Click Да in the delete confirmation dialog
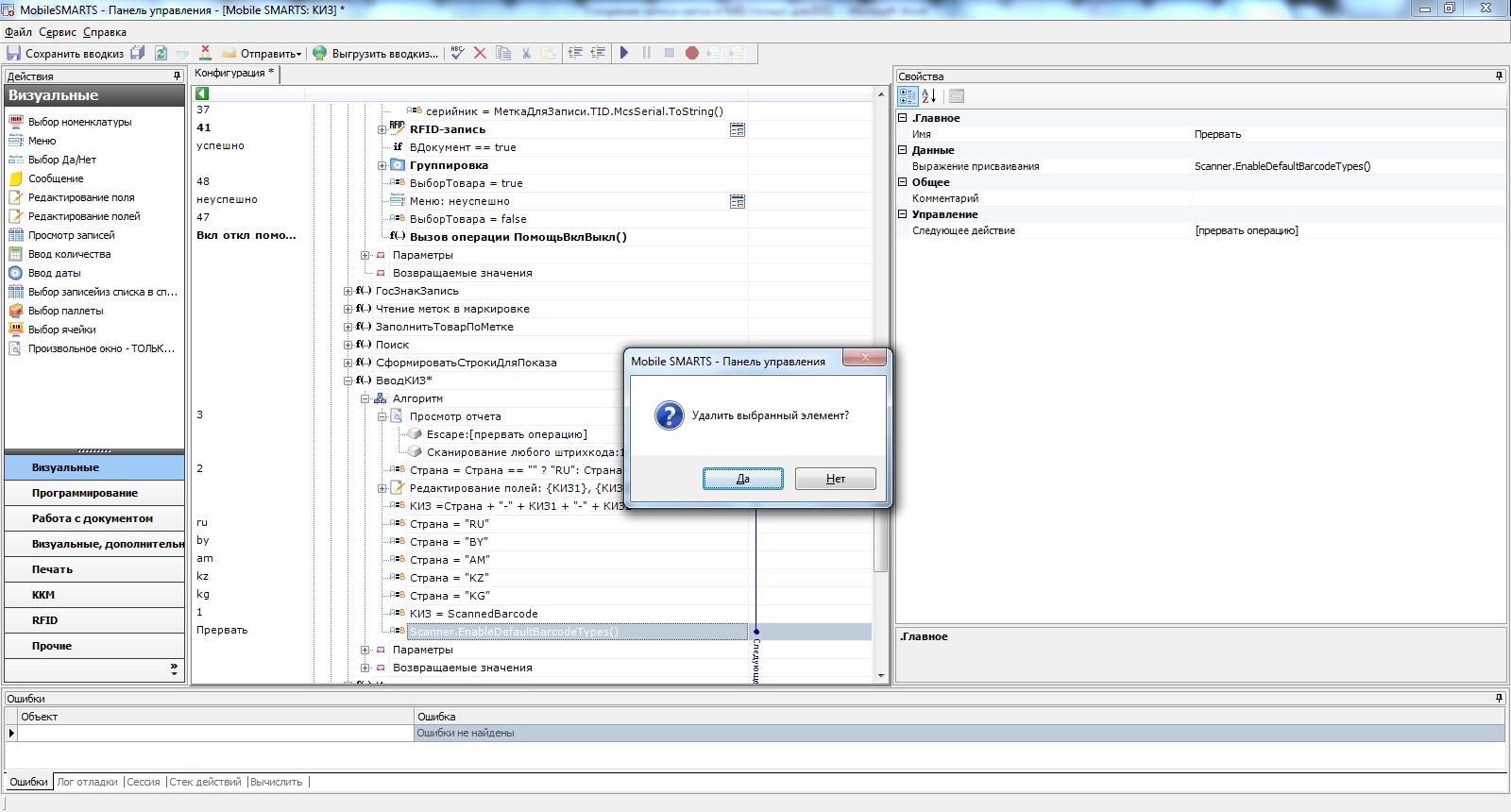1511x812 pixels. point(743,479)
